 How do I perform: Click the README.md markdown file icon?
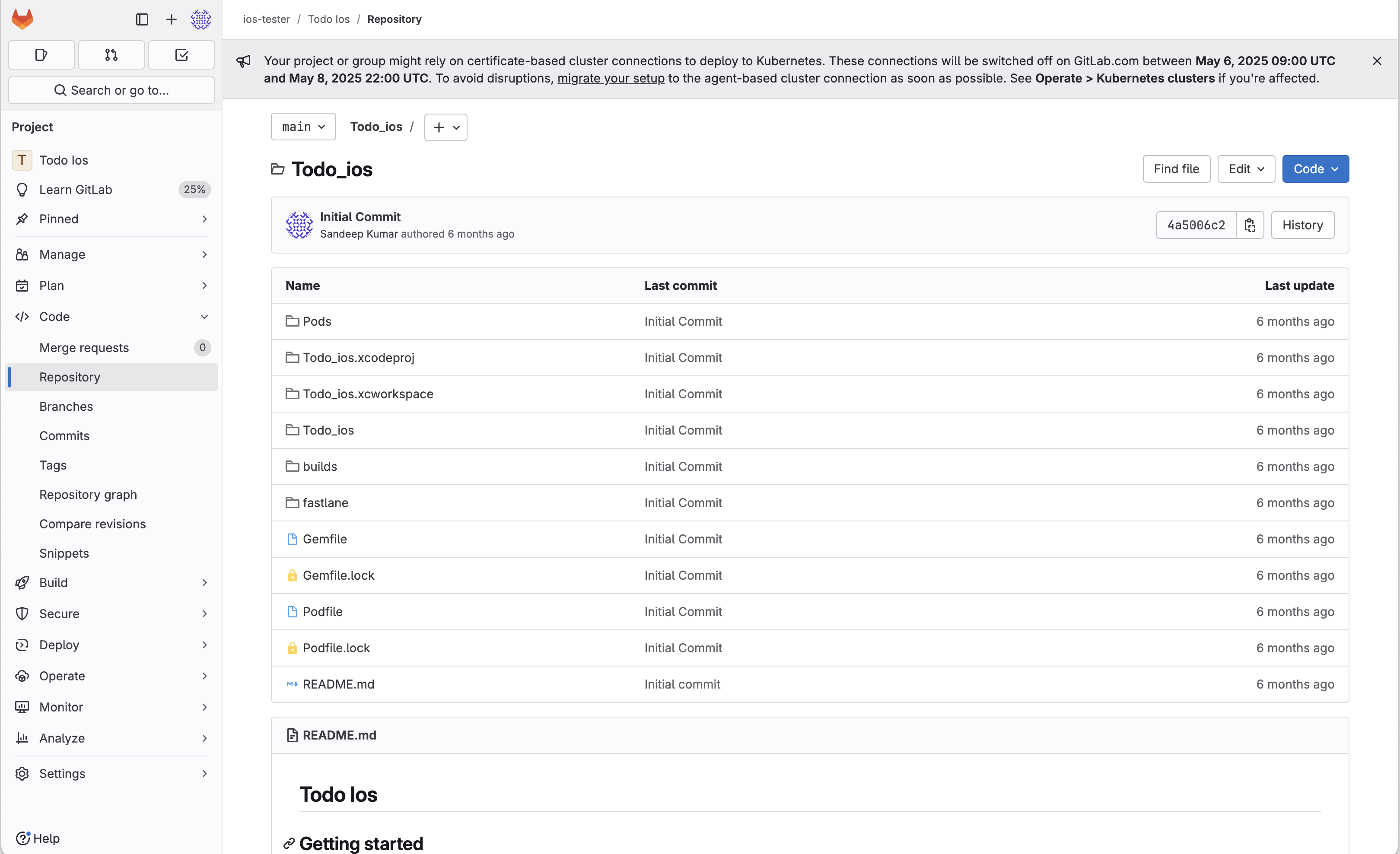pos(292,684)
